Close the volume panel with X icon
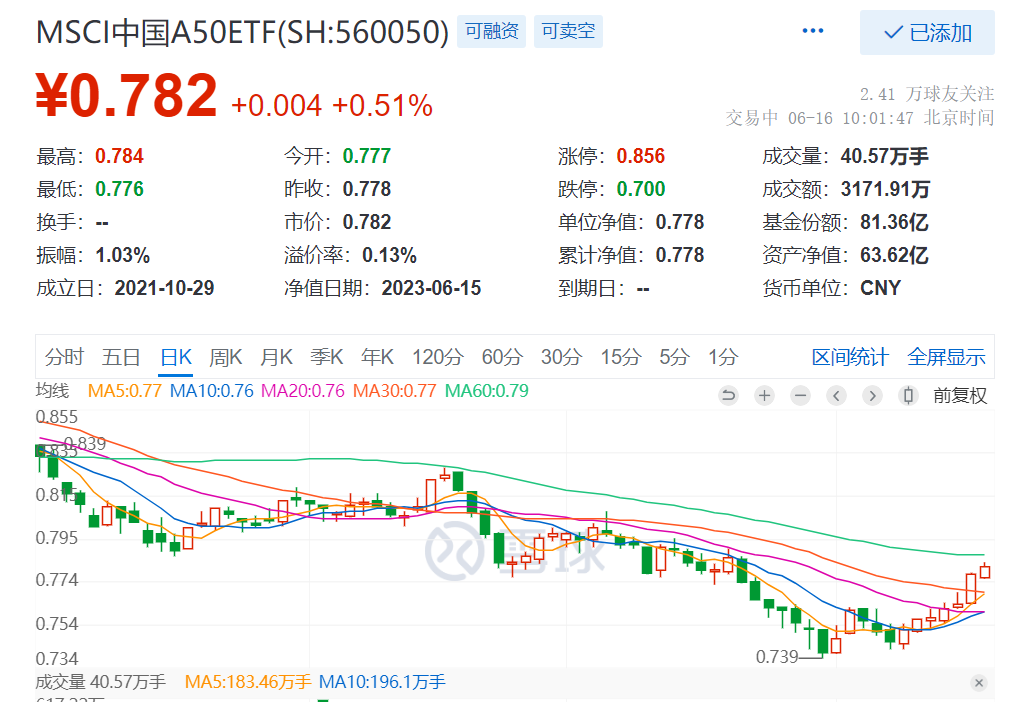The height and width of the screenshot is (702, 1025). point(979,683)
